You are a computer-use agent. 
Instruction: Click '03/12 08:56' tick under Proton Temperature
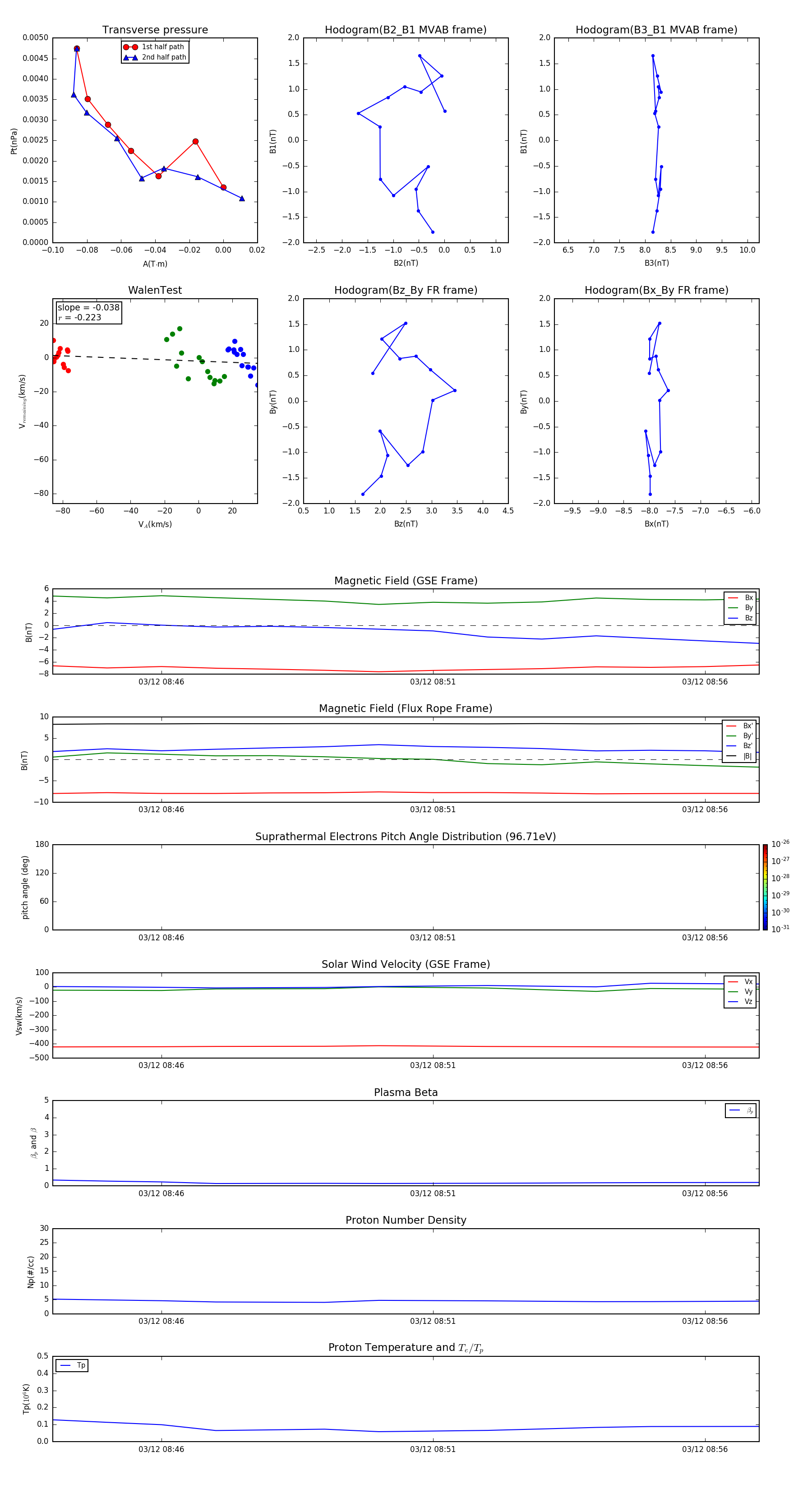[705, 1449]
